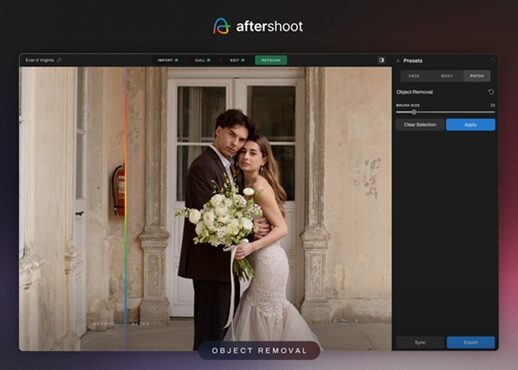
Task: Select the Retouch stage tab
Action: 271,60
